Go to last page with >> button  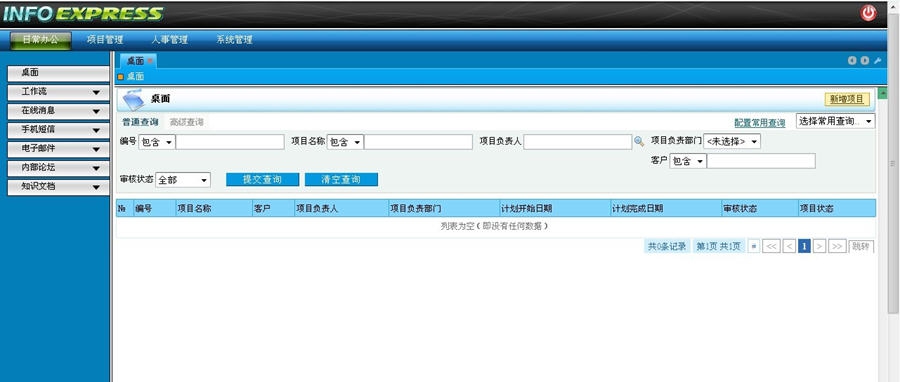pyautogui.click(x=837, y=247)
